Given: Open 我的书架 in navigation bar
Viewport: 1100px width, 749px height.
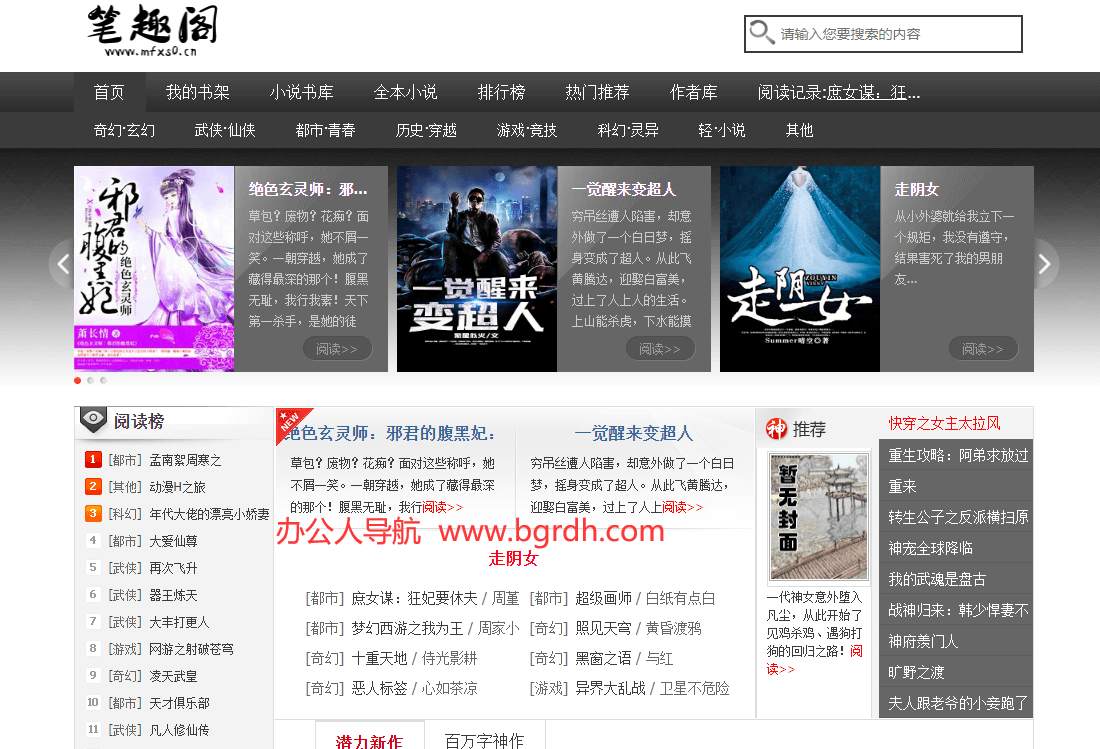Looking at the screenshot, I should (x=197, y=92).
